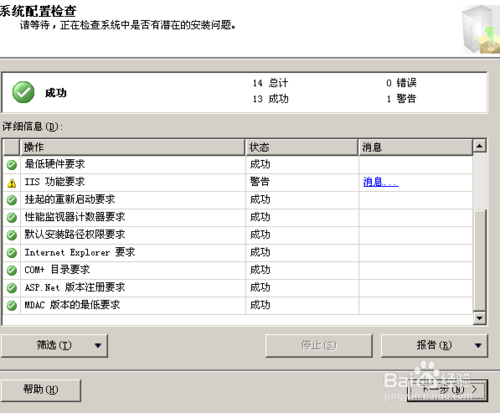This screenshot has width=500, height=413.
Task: Select the COM+ 目录要求 row text
Action: (x=57, y=270)
